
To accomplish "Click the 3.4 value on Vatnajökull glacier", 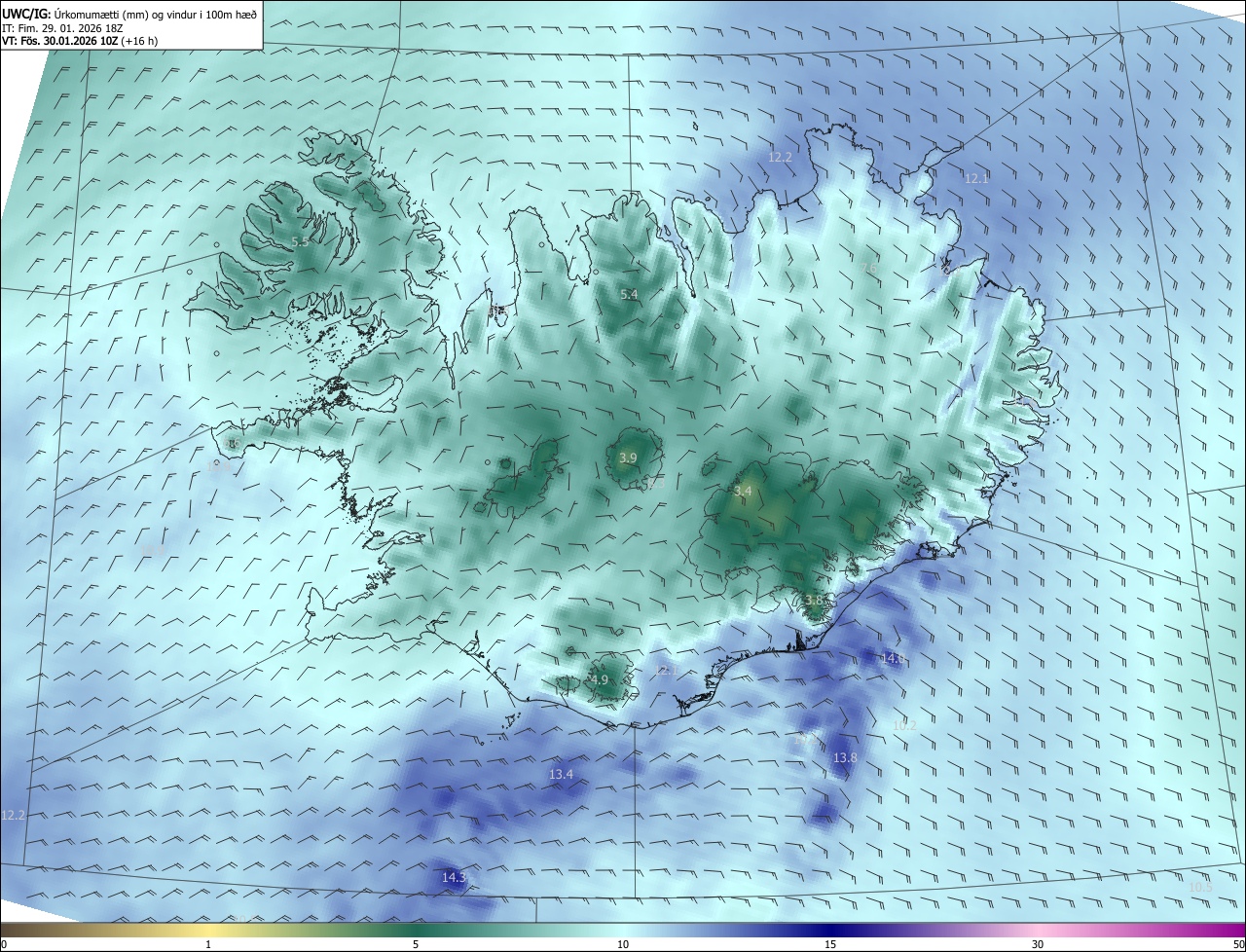I will tap(743, 492).
